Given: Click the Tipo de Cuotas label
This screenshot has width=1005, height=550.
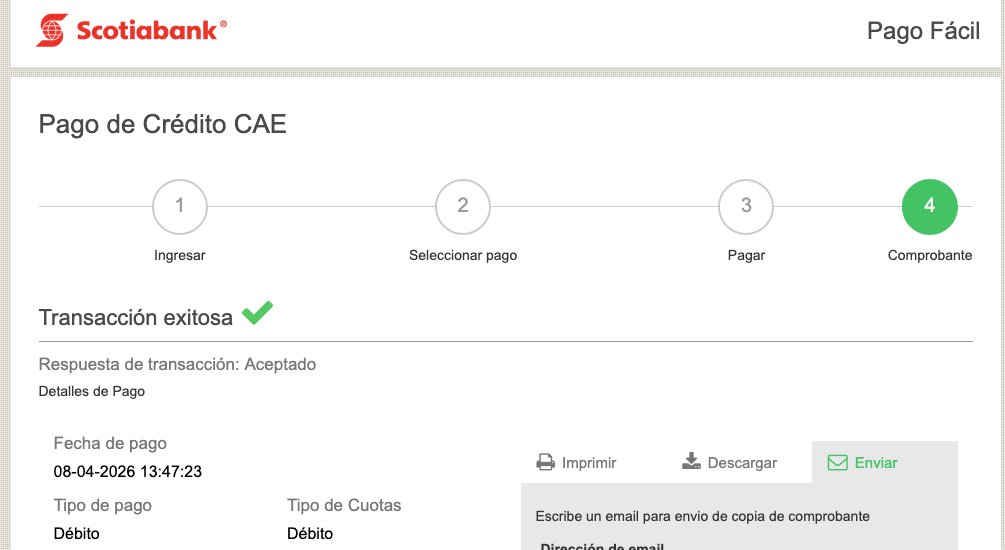Looking at the screenshot, I should [x=344, y=505].
